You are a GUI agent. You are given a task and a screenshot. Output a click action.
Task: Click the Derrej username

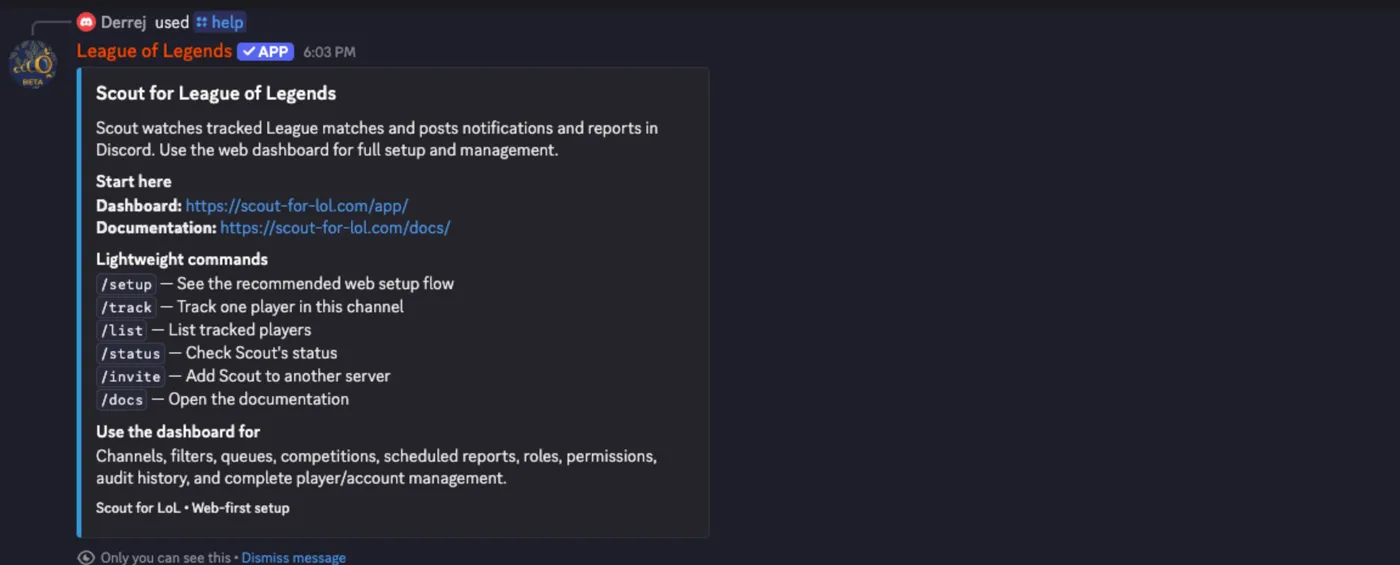(123, 22)
